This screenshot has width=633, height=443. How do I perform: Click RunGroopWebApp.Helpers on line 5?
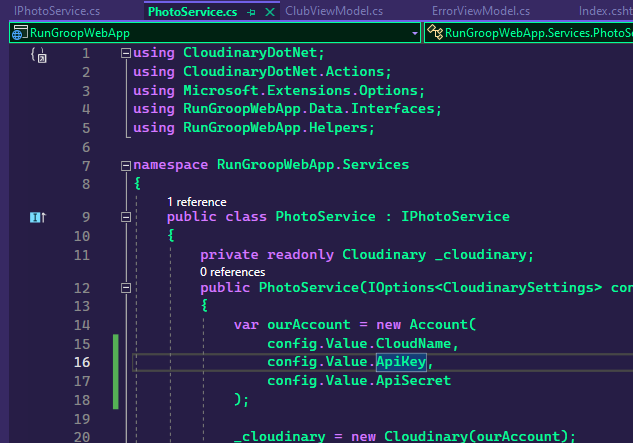coord(275,128)
